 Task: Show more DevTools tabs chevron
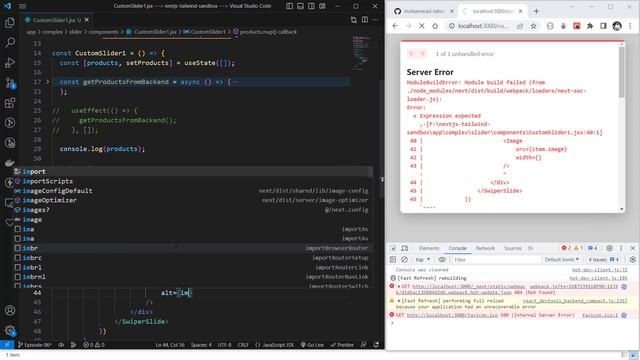[531, 248]
